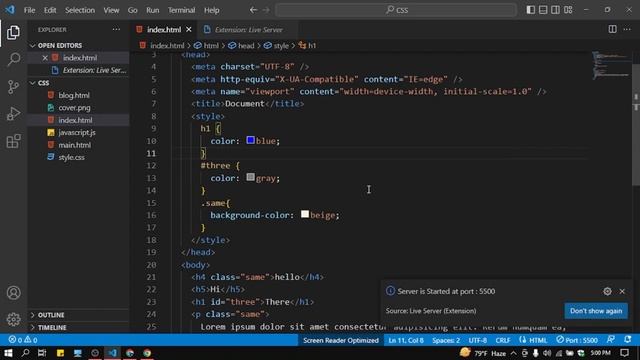Click Ln 11, Col 8 in status bar
Image resolution: width=640 pixels, height=360 pixels.
406,340
